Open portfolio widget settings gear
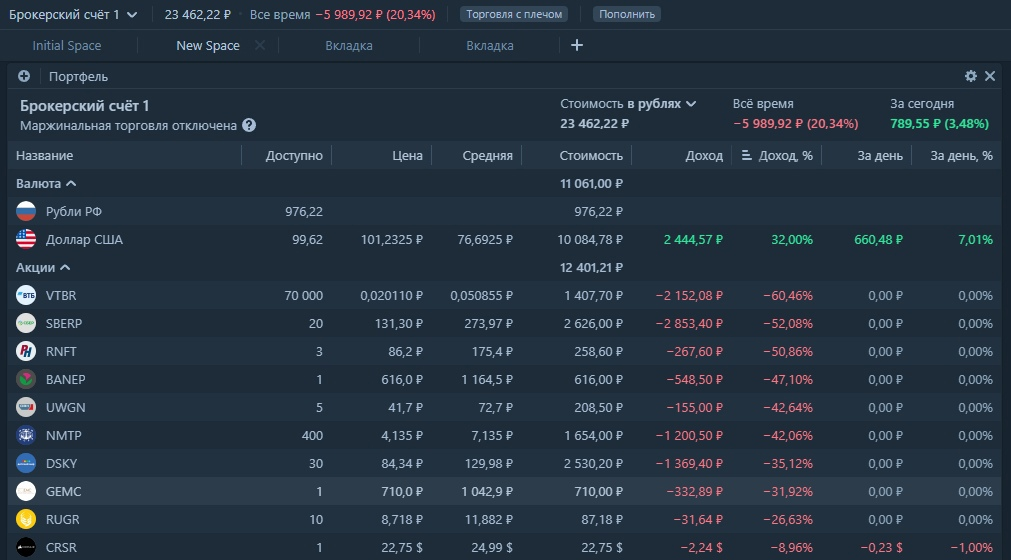The image size is (1011, 560). (970, 76)
